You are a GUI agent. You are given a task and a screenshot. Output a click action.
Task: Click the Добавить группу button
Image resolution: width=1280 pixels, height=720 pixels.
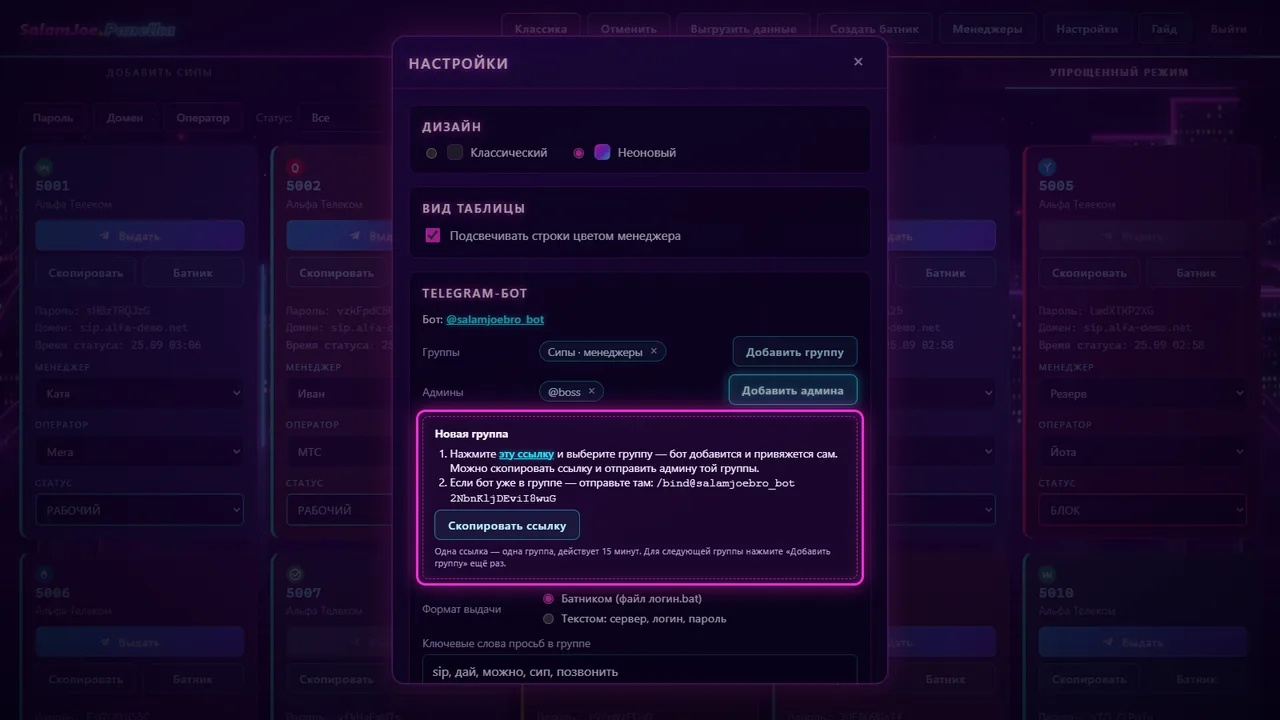point(795,352)
